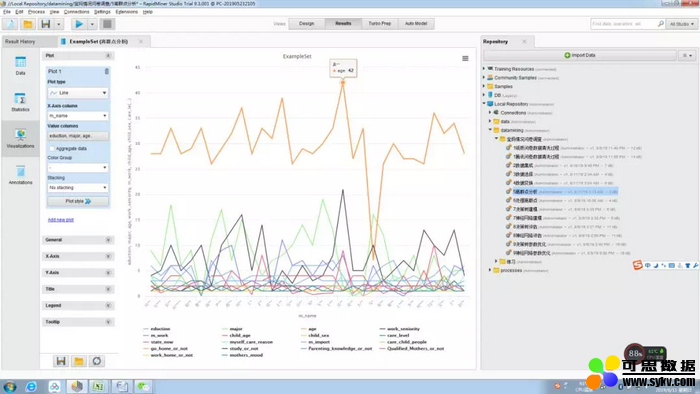Open the Stacking dropdown
This screenshot has height=394, width=700.
(x=78, y=188)
